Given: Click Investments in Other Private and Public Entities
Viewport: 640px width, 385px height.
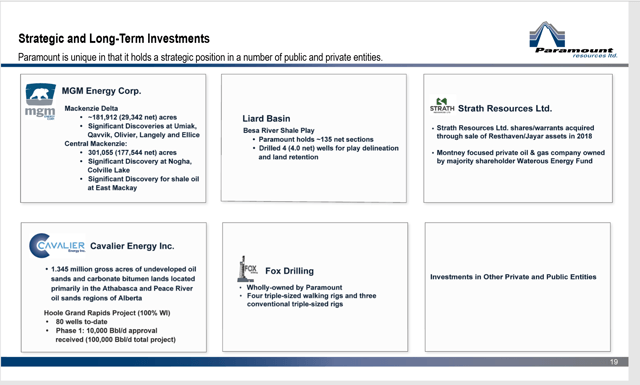Looking at the screenshot, I should (x=513, y=277).
